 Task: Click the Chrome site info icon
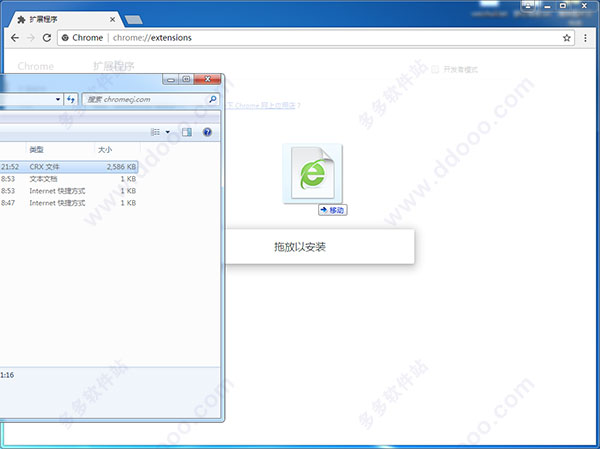pyautogui.click(x=65, y=38)
